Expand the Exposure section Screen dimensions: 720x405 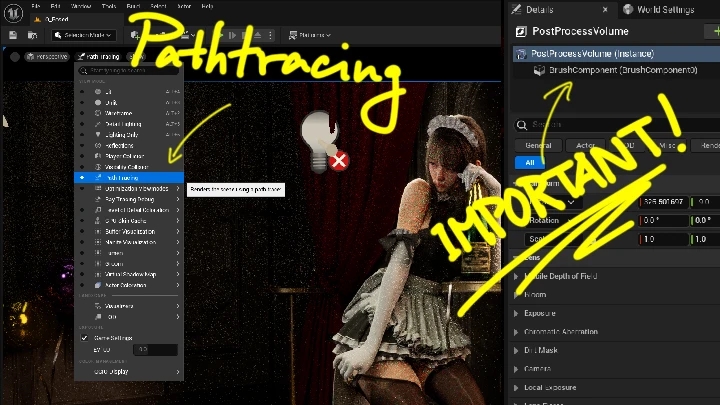coord(540,313)
